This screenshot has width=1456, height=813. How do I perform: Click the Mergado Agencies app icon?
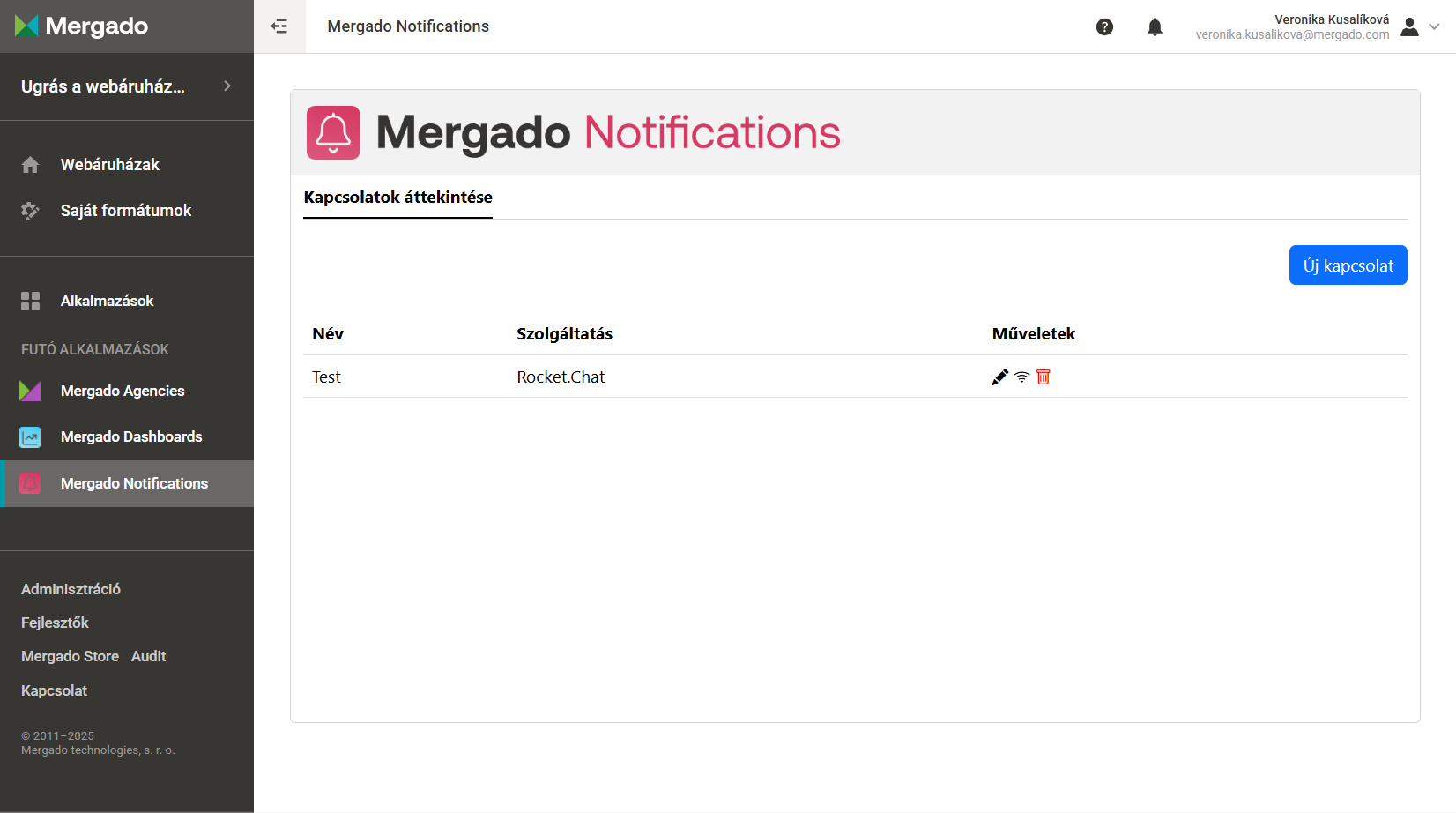(x=30, y=391)
